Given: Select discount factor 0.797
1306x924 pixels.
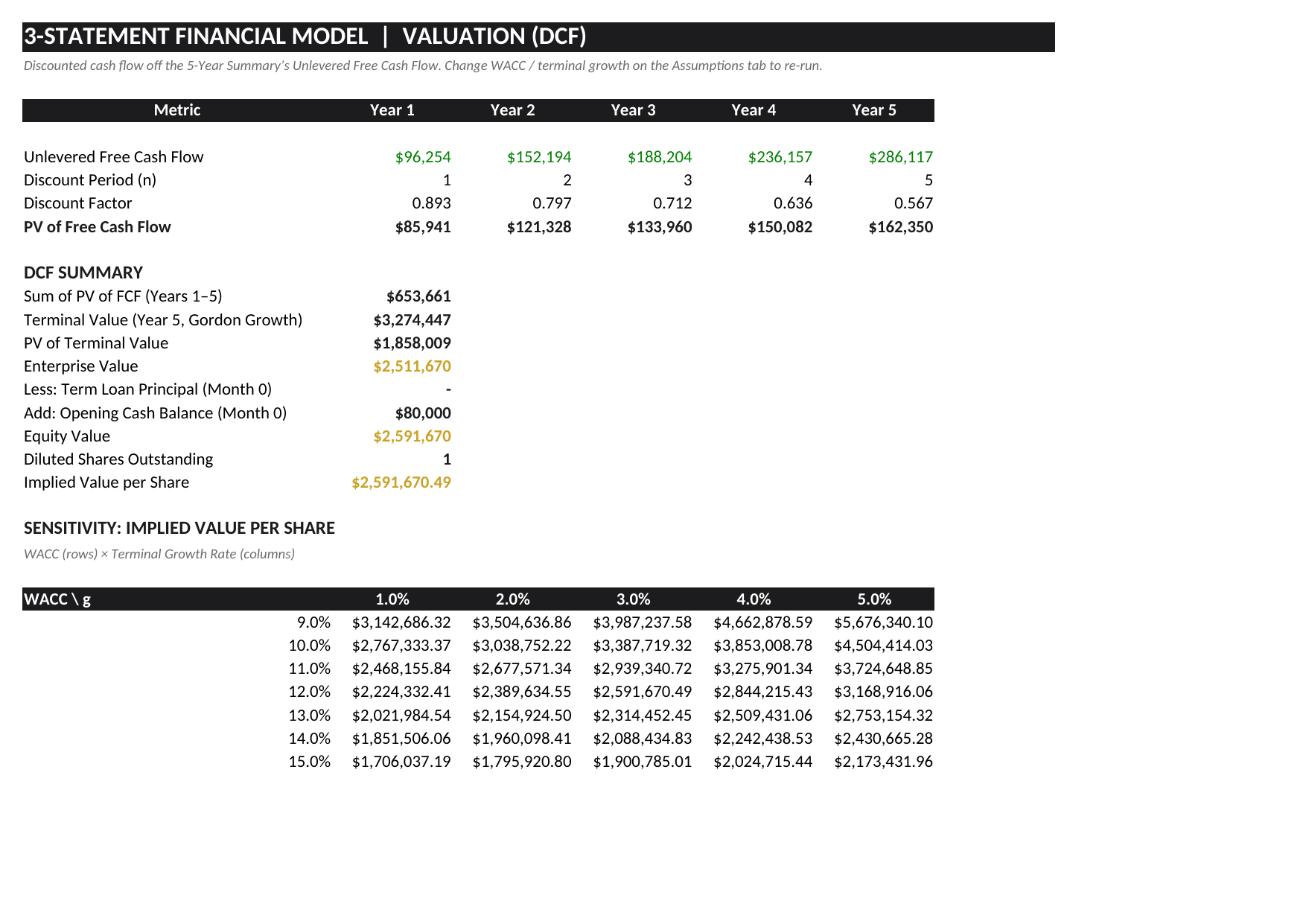Looking at the screenshot, I should (552, 203).
